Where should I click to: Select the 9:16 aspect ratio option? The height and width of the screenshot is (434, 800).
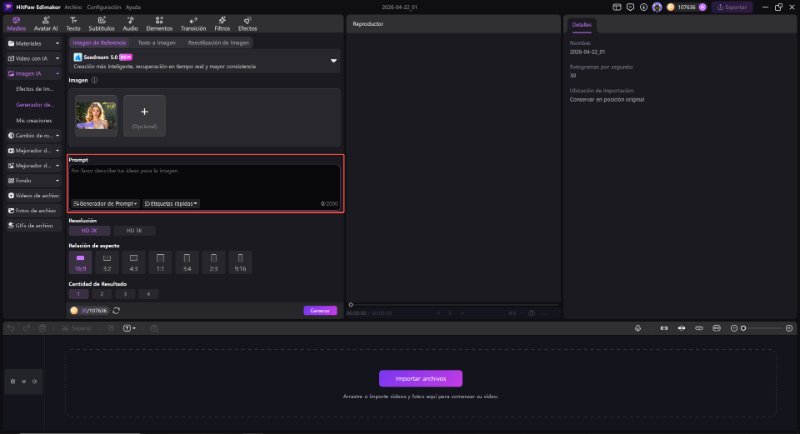click(239, 263)
